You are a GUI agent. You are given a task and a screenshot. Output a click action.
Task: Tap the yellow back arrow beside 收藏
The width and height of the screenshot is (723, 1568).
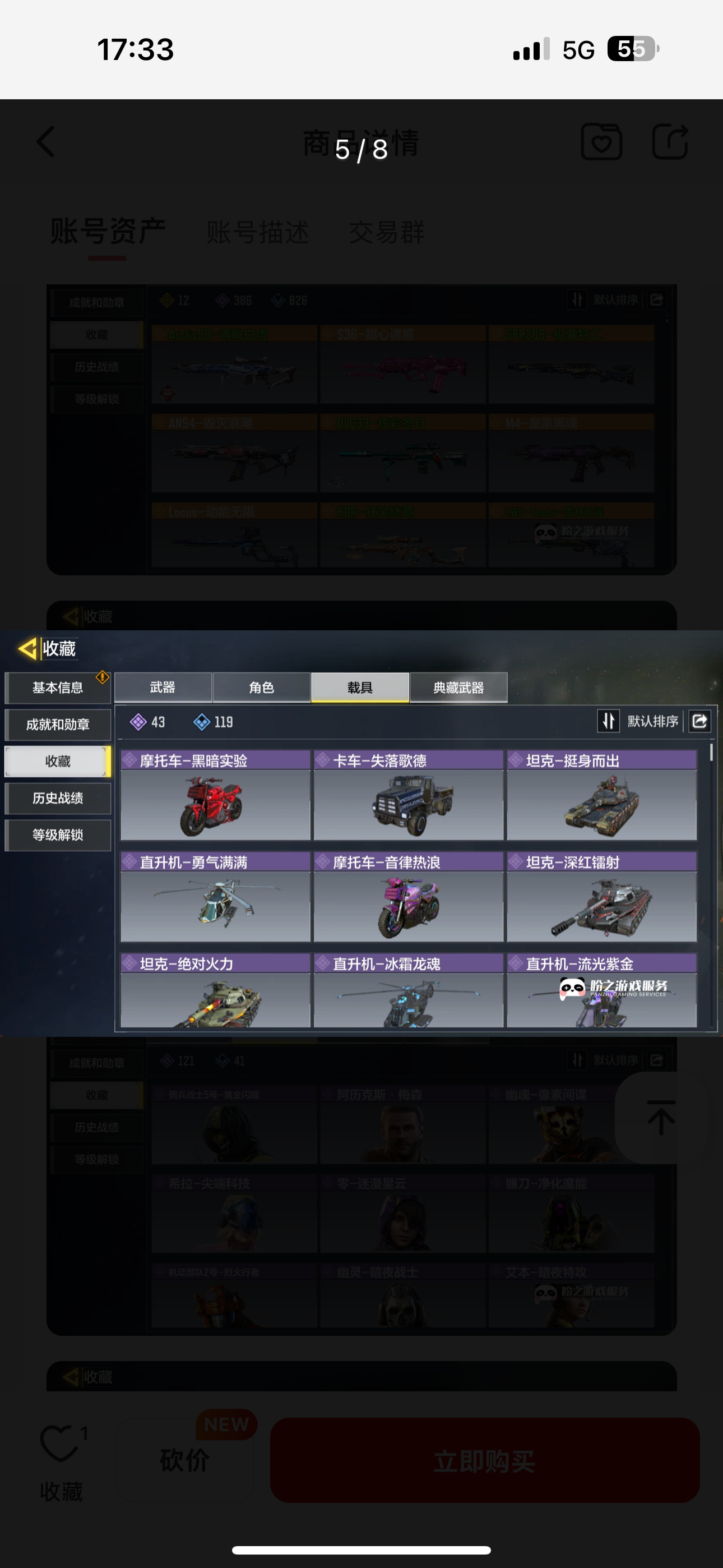(27, 648)
